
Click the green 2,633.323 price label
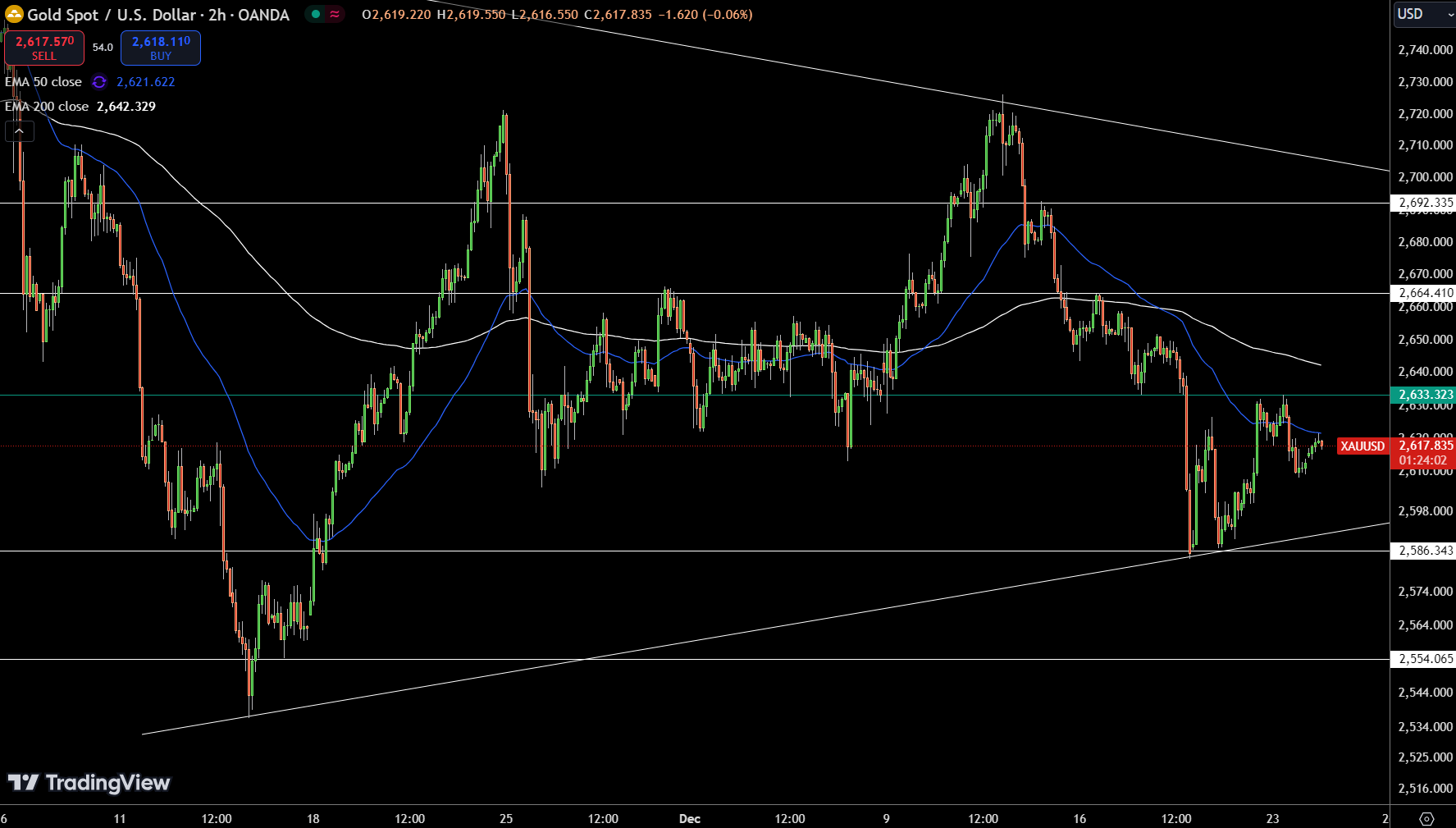click(x=1425, y=395)
